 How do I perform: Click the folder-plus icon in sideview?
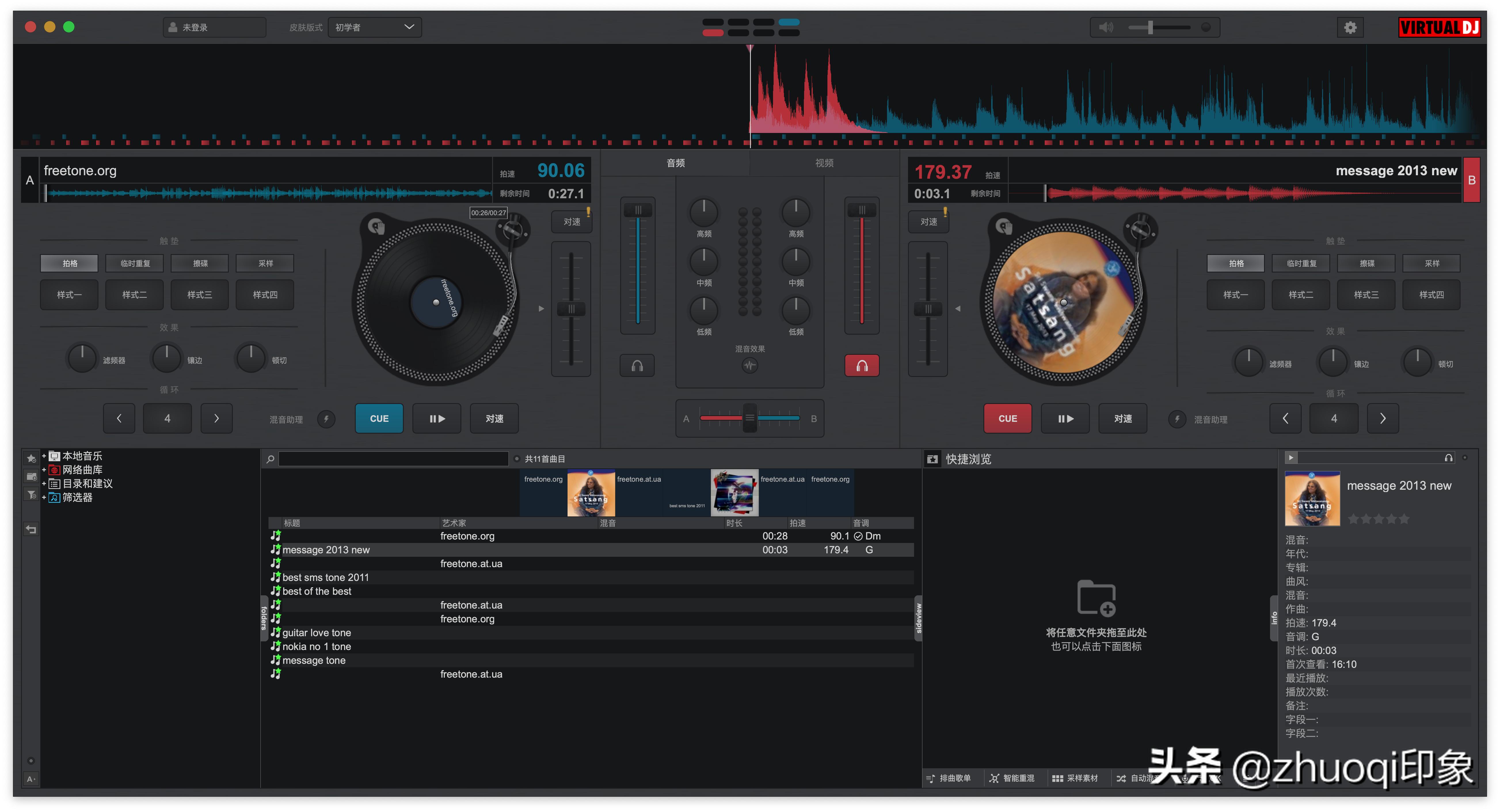click(x=1096, y=598)
